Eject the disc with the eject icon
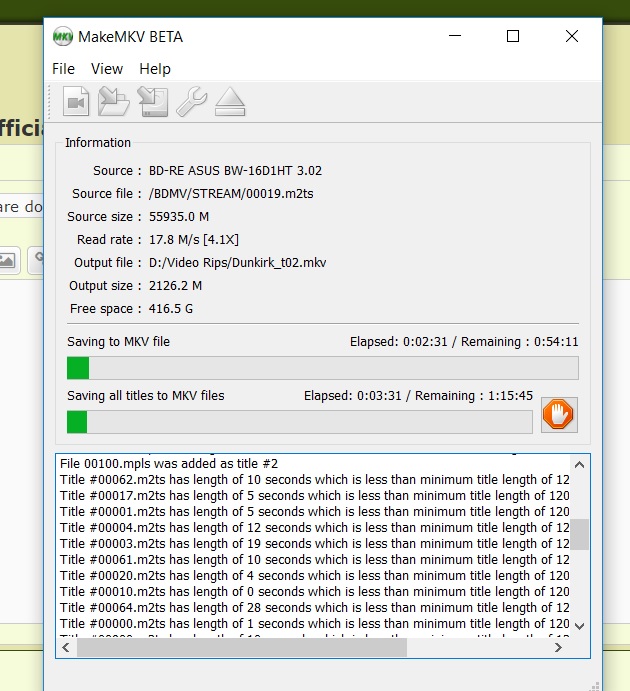 click(230, 101)
